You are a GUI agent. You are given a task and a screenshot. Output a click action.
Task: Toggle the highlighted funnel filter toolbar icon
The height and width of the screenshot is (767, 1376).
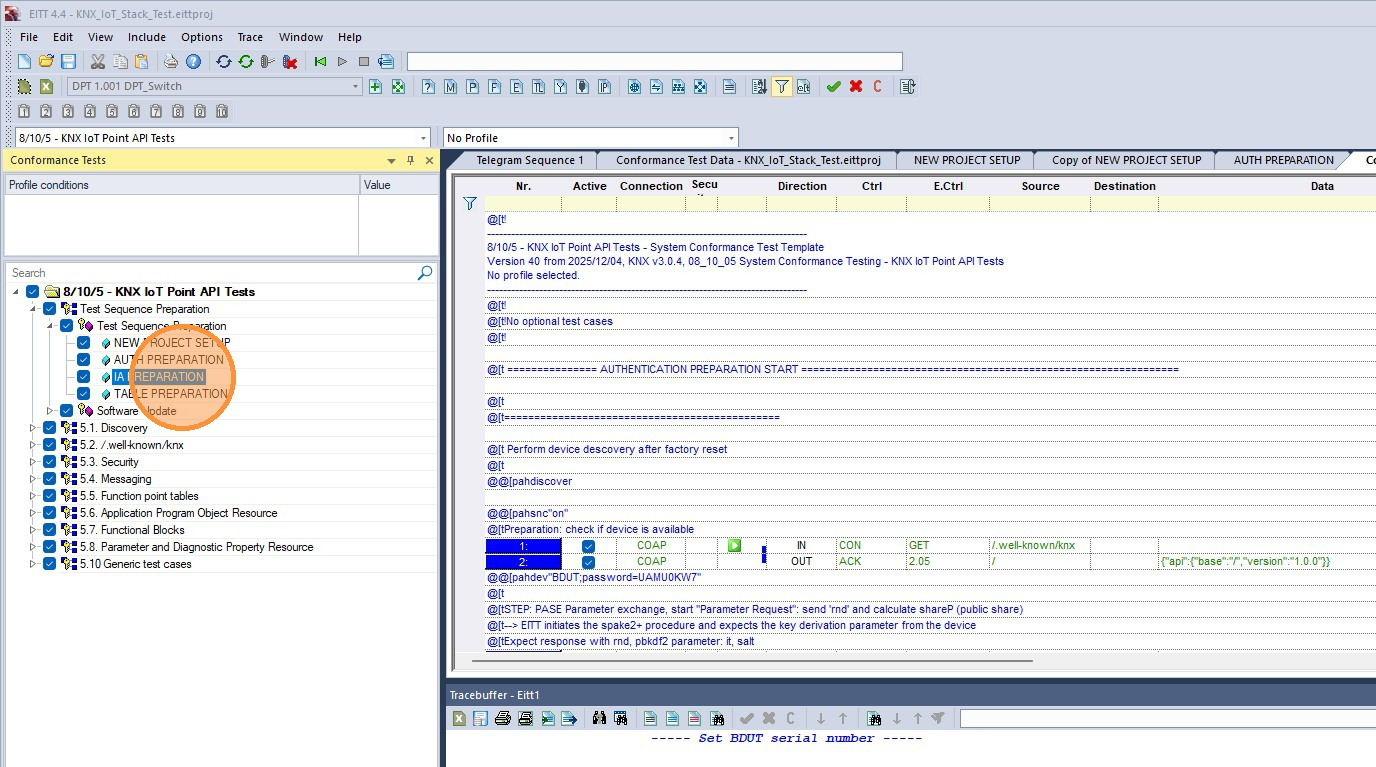782,87
